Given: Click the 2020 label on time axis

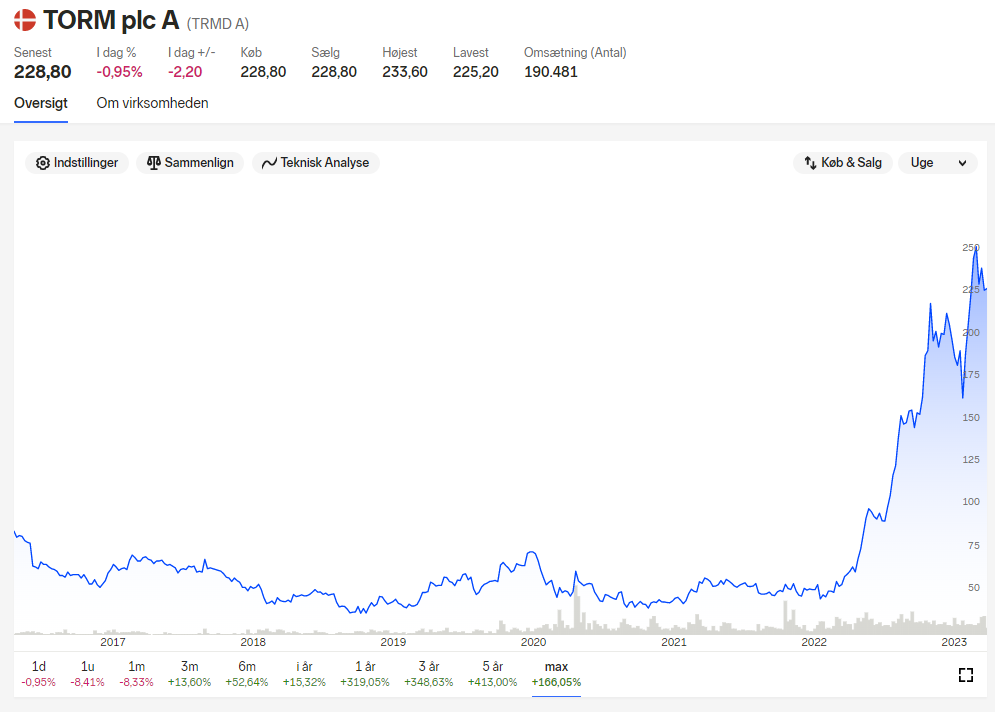Looking at the screenshot, I should point(534,642).
